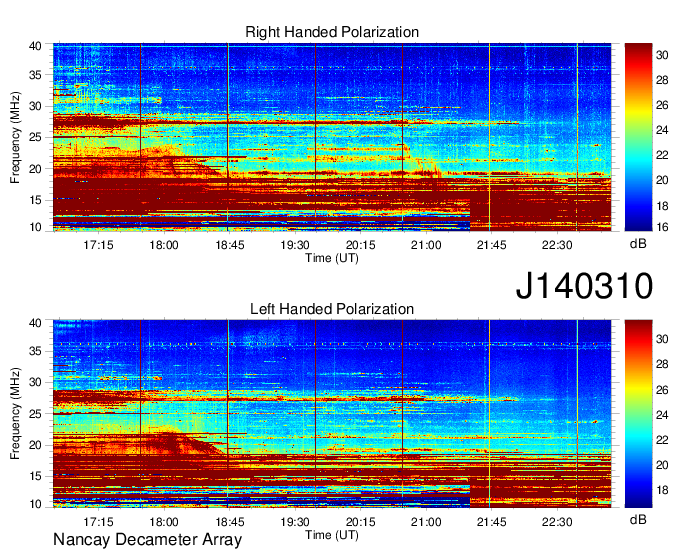The height and width of the screenshot is (552, 680).
Task: Click 40 MHz tick on left-handed plot
Action: click(x=36, y=323)
